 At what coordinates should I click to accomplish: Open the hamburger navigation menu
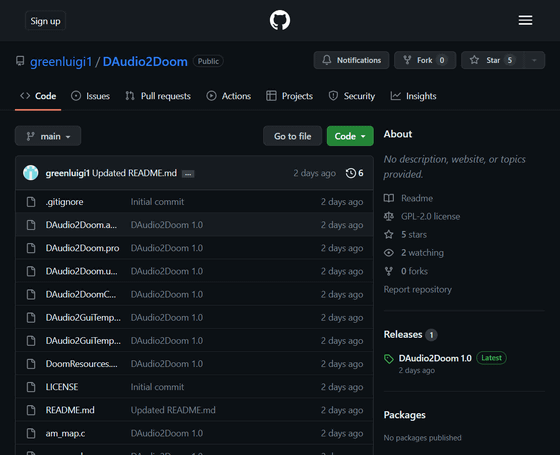(x=525, y=20)
